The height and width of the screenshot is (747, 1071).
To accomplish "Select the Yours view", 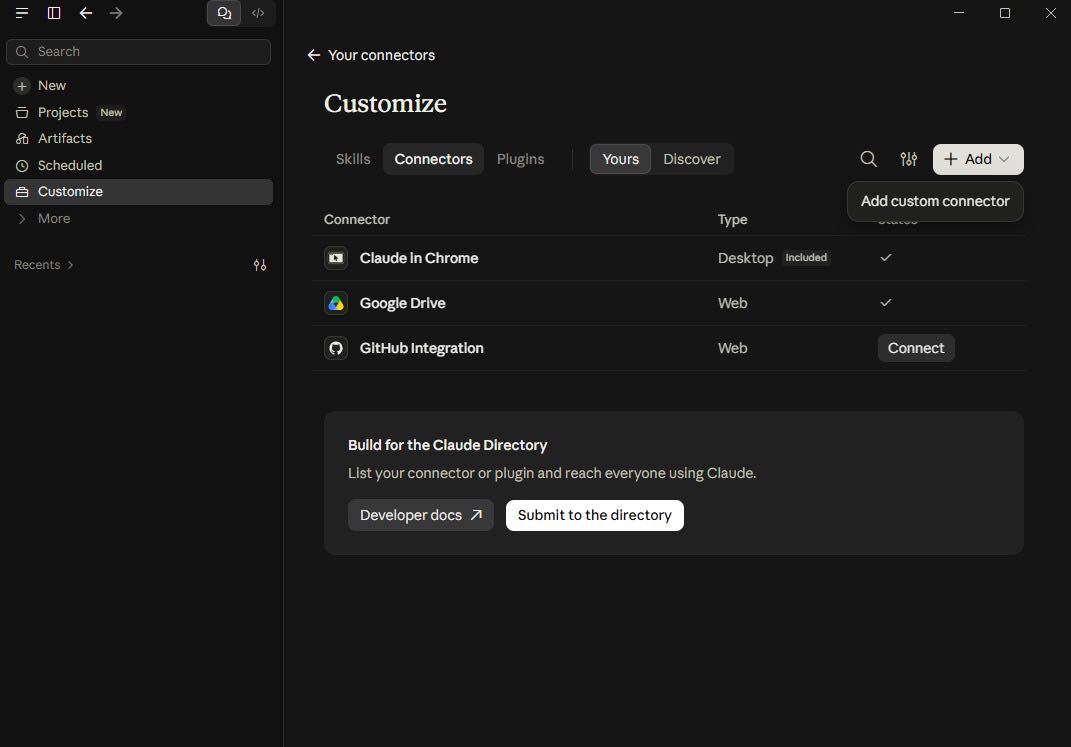I will (x=621, y=159).
